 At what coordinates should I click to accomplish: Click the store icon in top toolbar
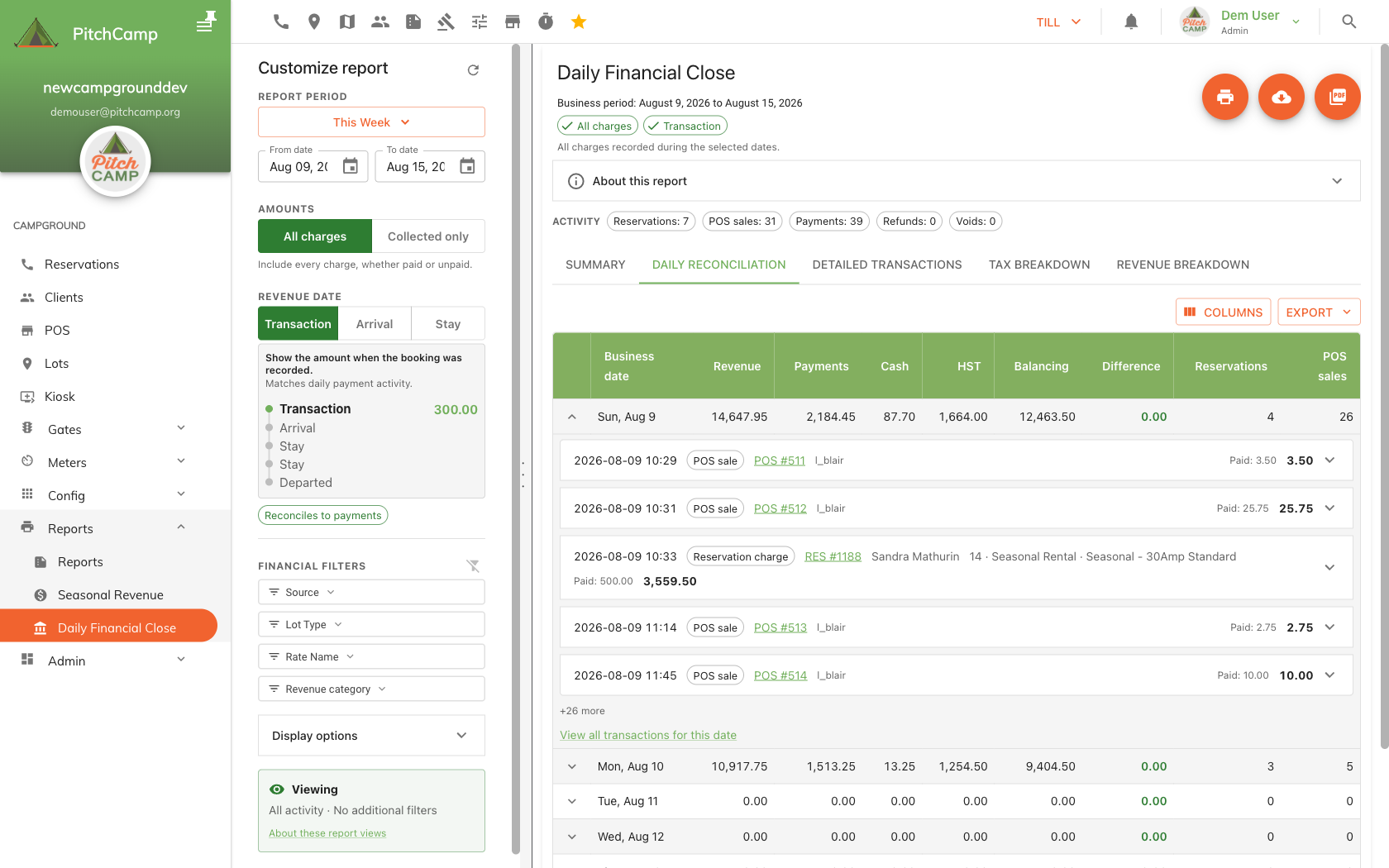click(513, 21)
